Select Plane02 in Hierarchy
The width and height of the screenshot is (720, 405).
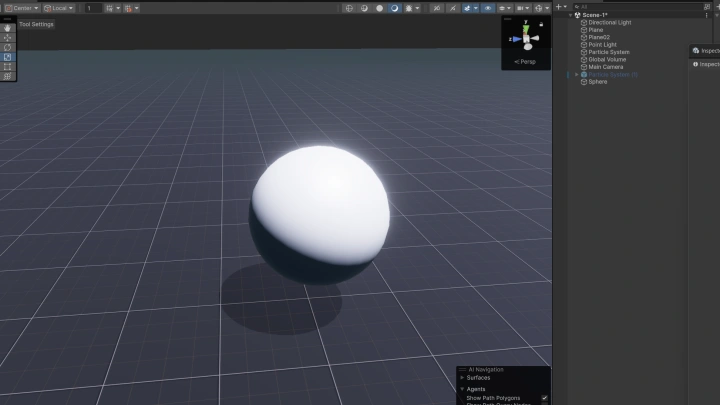pyautogui.click(x=599, y=37)
